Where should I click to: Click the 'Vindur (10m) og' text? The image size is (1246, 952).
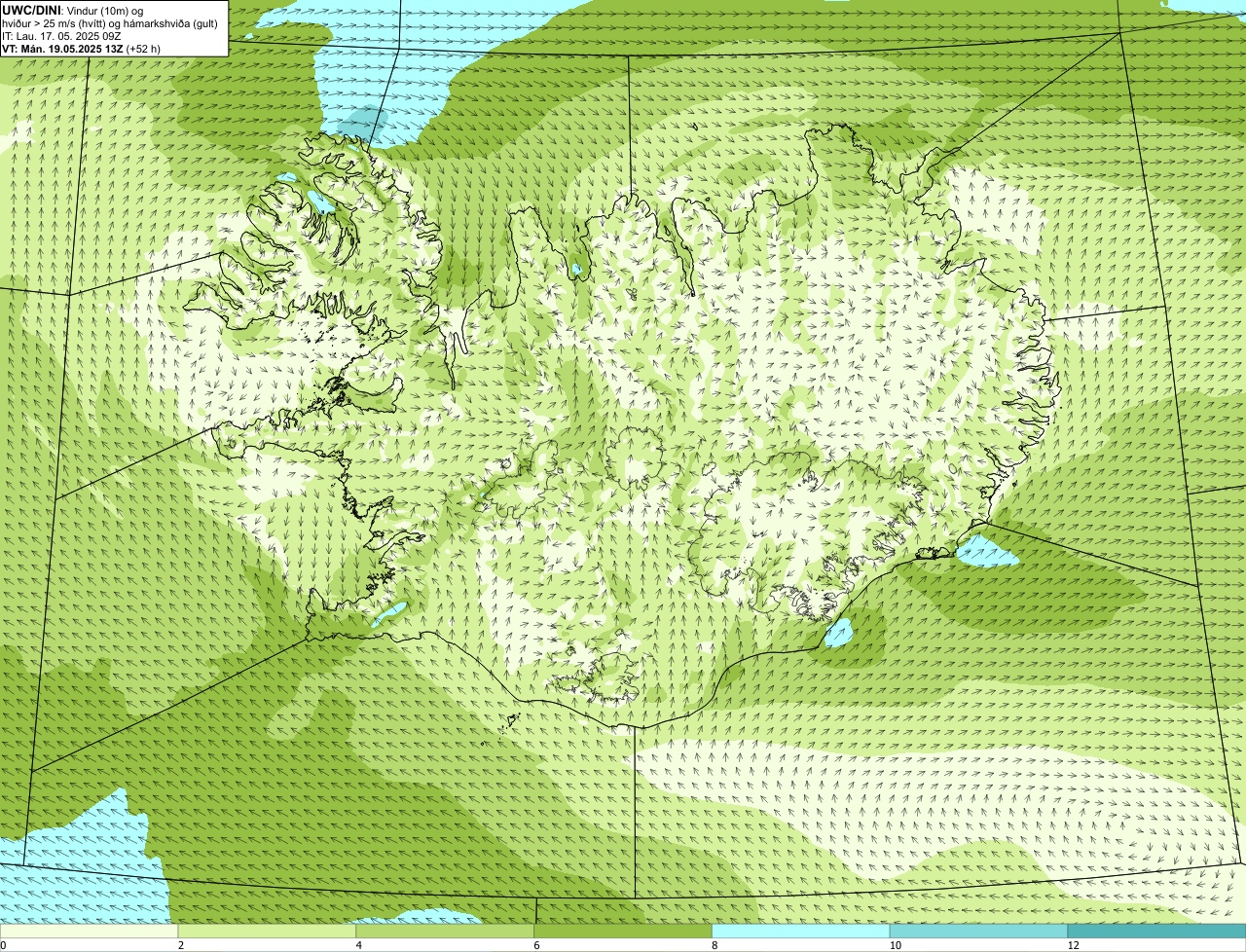(105, 10)
